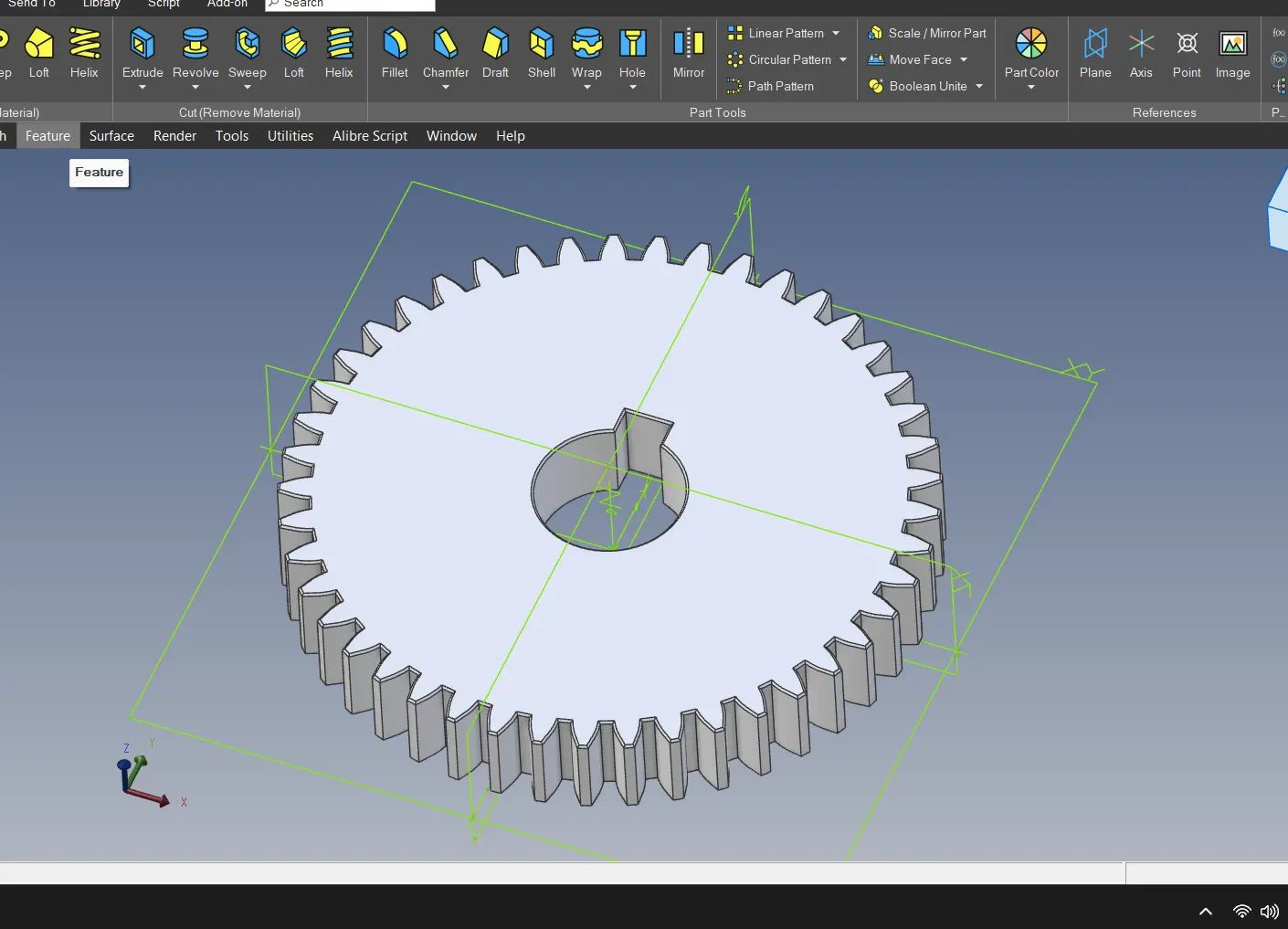
Task: Open the Boolean Unite dropdown arrow
Action: tap(979, 87)
